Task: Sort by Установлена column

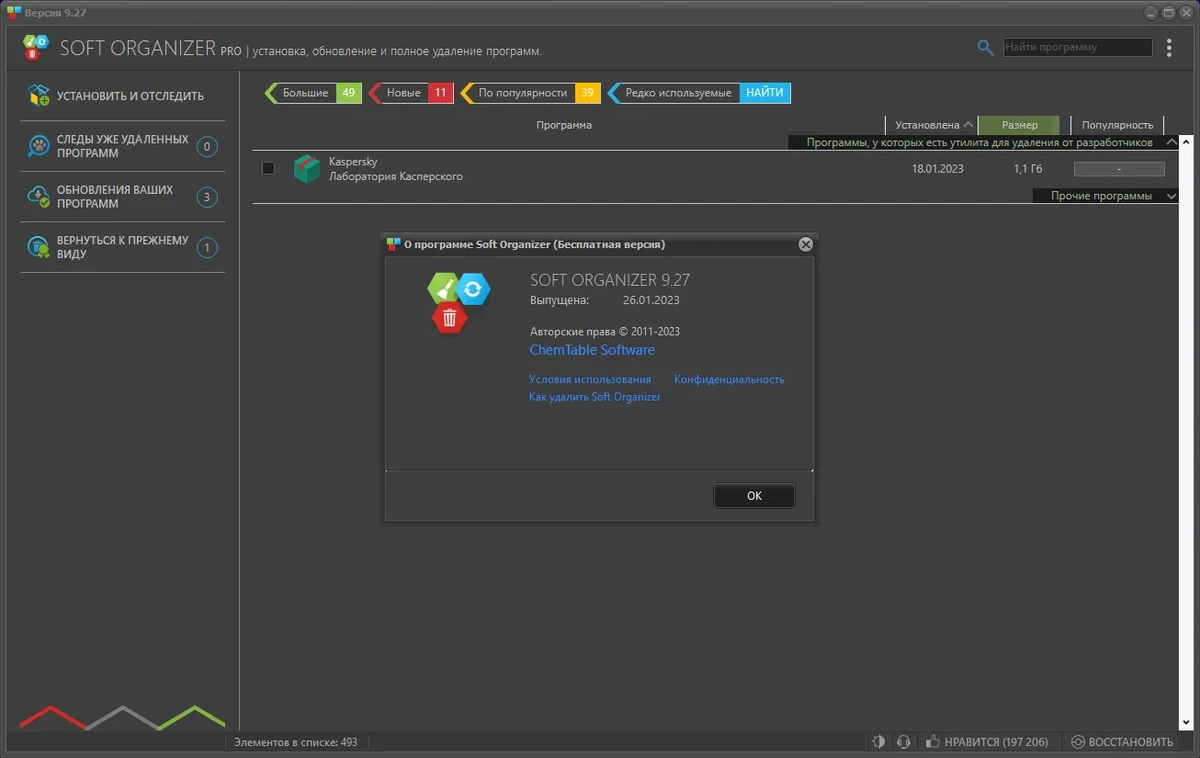Action: pos(930,125)
